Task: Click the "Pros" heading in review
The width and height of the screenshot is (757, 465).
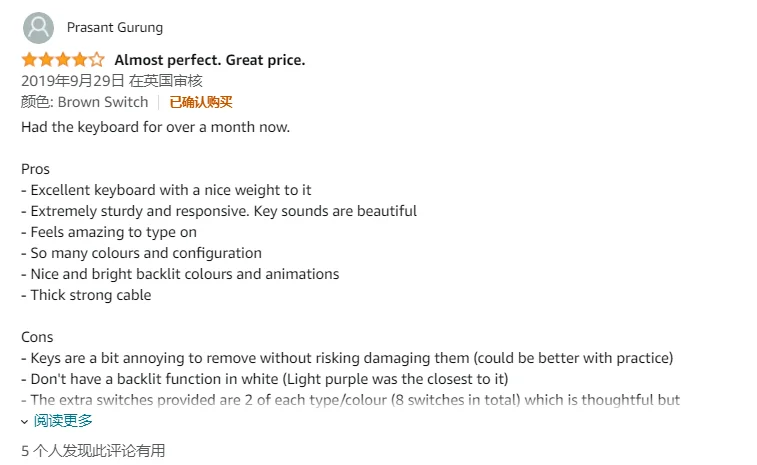Action: pos(35,169)
